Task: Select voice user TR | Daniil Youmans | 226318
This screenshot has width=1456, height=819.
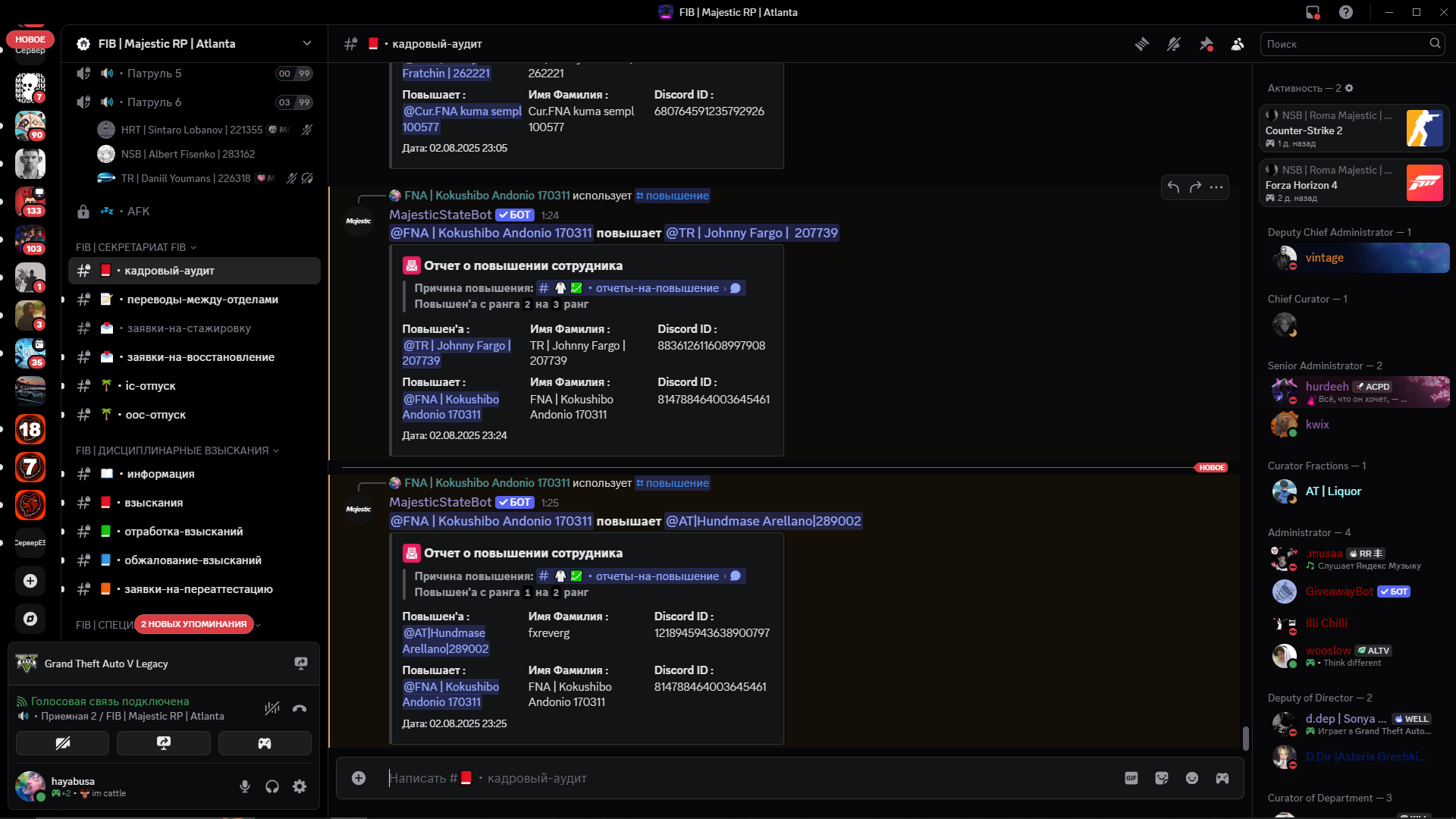Action: pos(206,178)
